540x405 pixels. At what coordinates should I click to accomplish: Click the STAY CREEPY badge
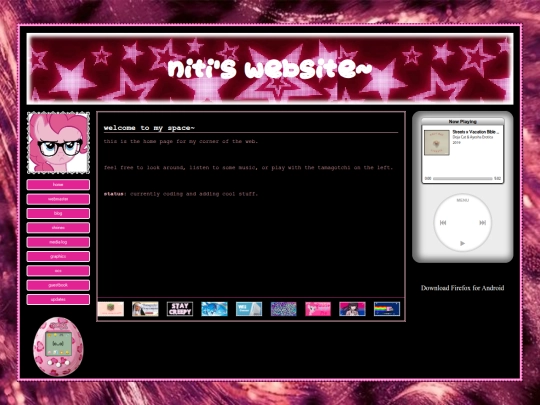(x=180, y=309)
